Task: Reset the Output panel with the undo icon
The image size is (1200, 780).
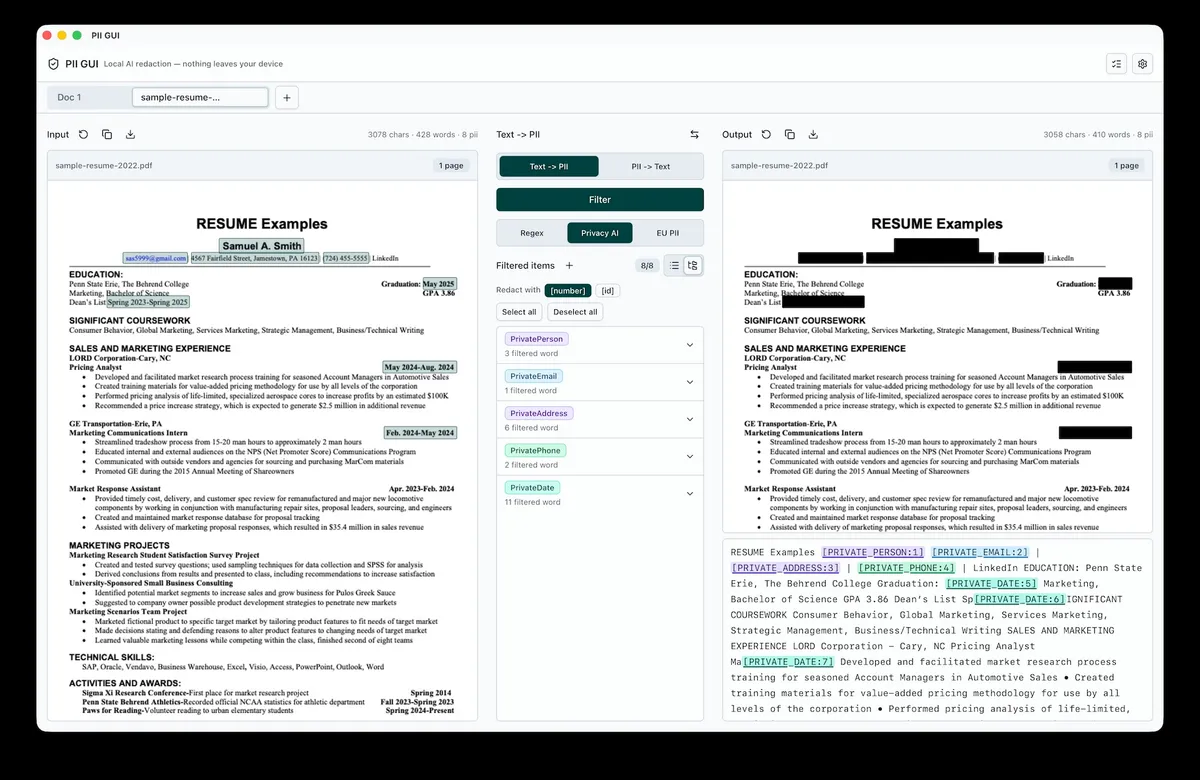Action: tap(766, 134)
